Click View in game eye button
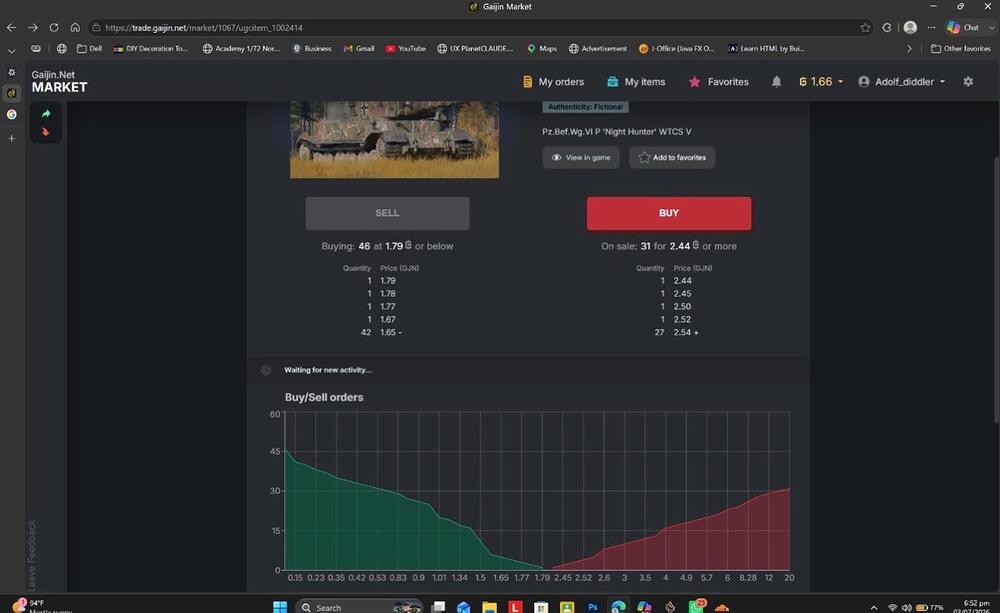Viewport: 1000px width, 613px height. click(x=581, y=158)
